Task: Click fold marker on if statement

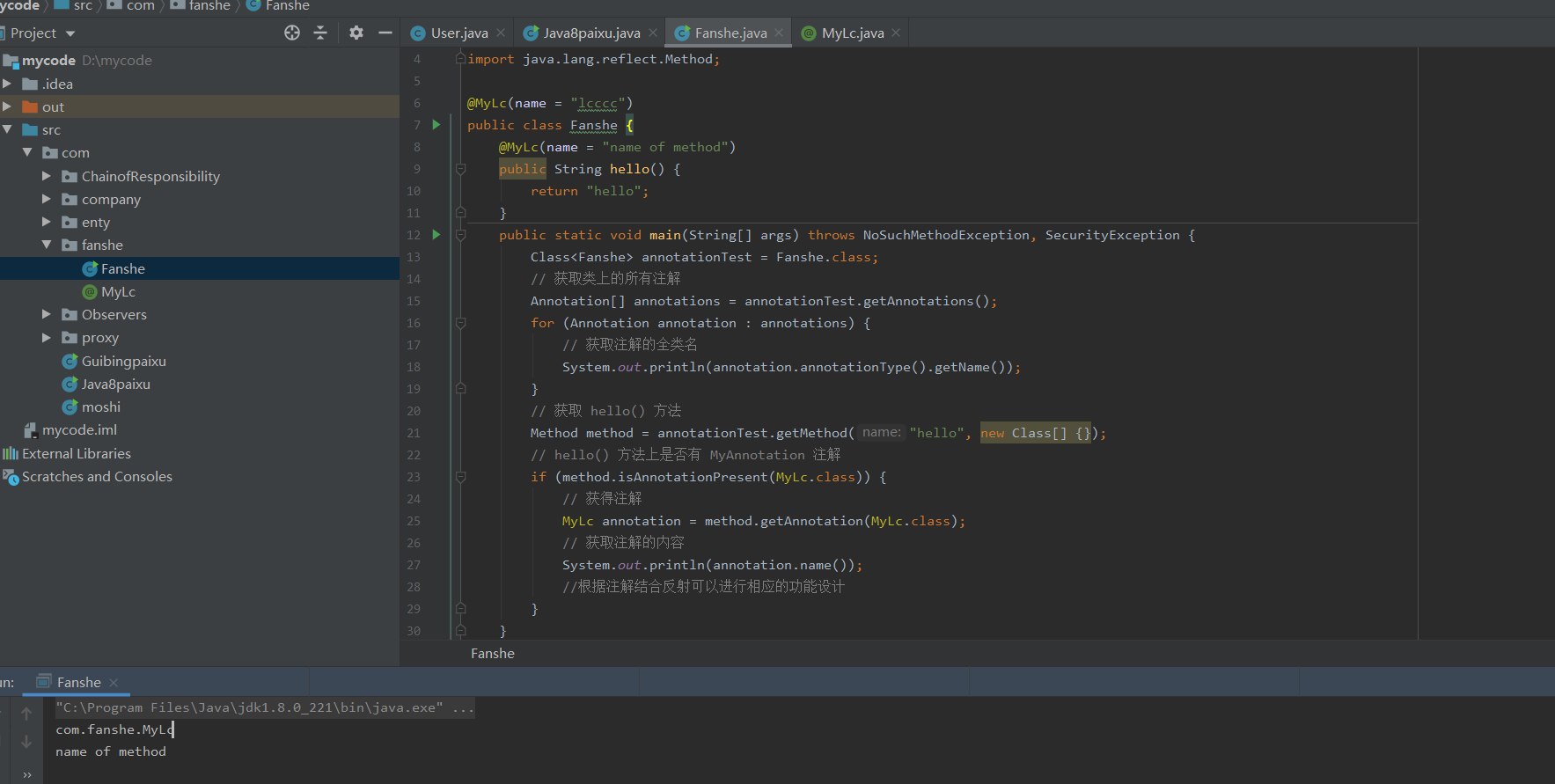Action: tap(460, 477)
